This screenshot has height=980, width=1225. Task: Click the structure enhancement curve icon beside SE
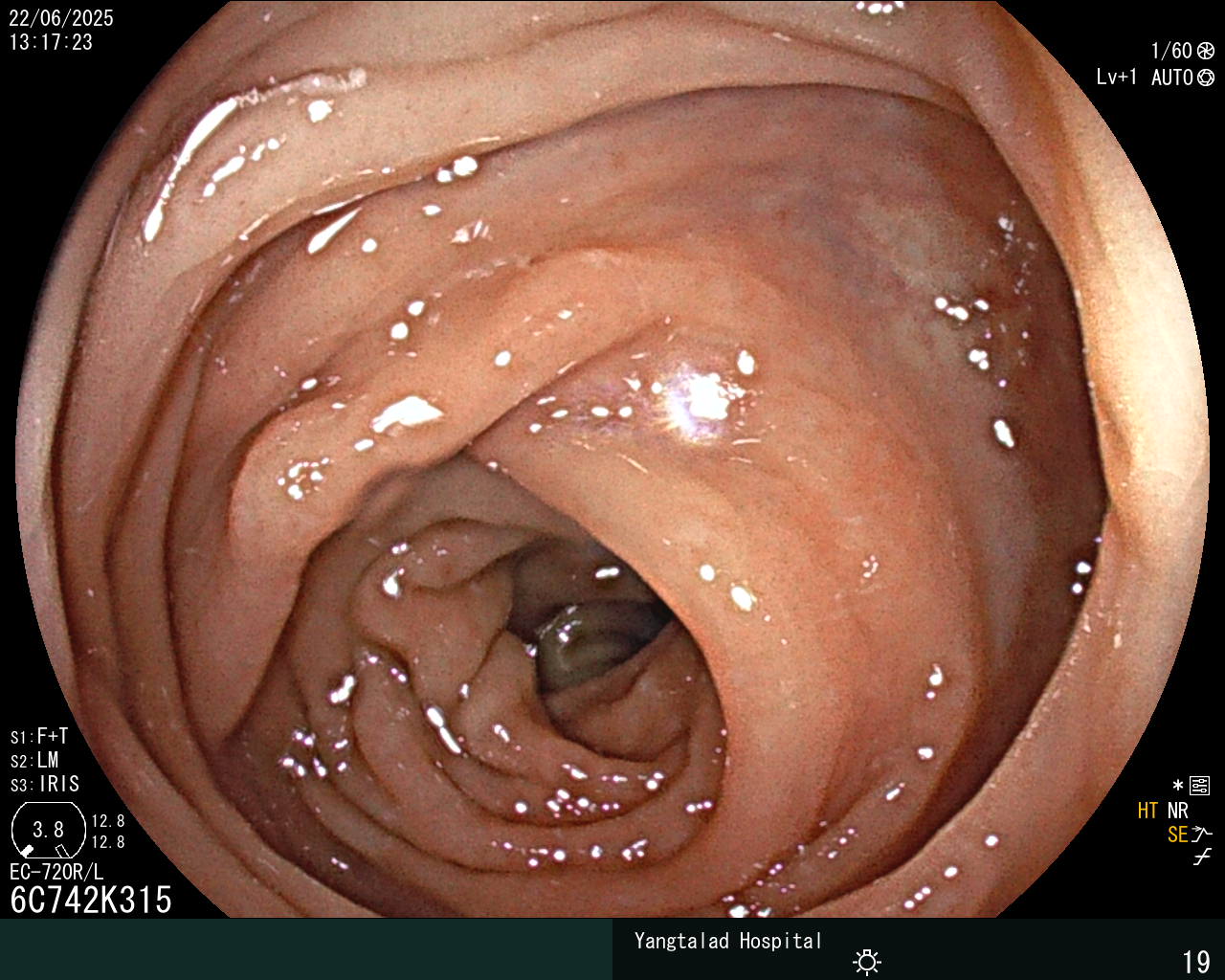[1202, 835]
